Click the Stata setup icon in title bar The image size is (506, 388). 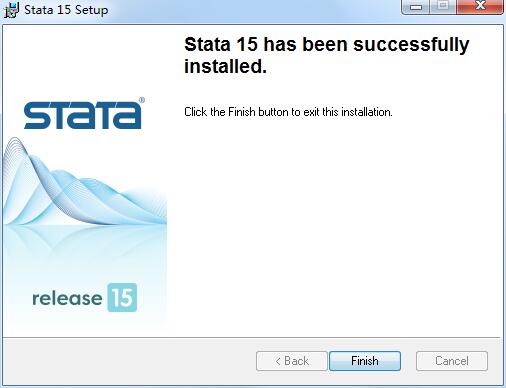11,10
